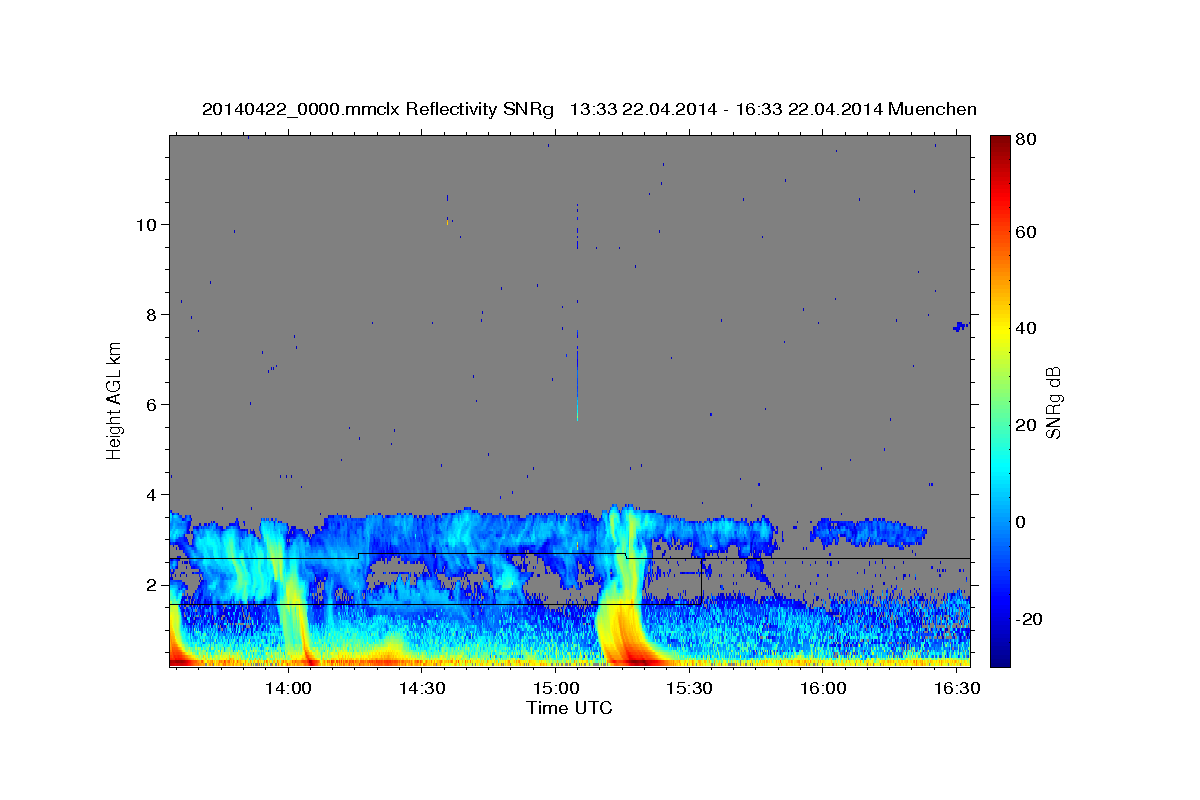Click the 'Height AGL km' y-axis label
Viewport: 1200px width, 800px height.
pyautogui.click(x=114, y=400)
